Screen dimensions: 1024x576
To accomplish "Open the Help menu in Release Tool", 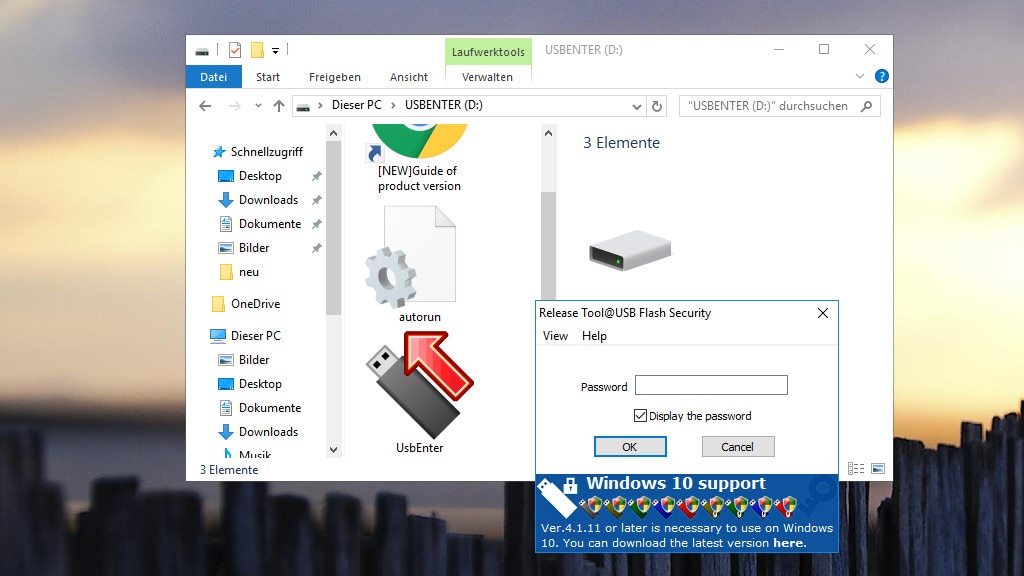I will tap(594, 336).
